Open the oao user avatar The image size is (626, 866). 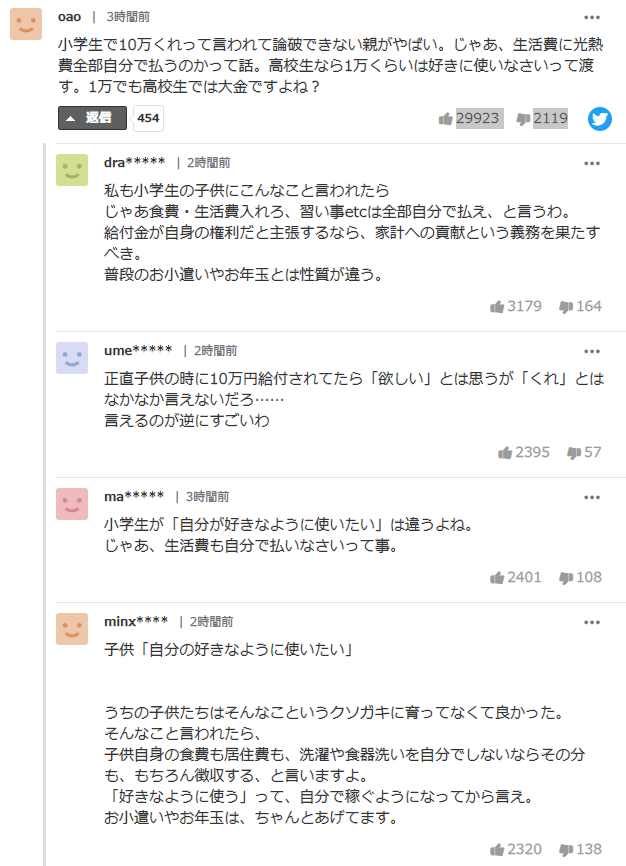[26, 24]
